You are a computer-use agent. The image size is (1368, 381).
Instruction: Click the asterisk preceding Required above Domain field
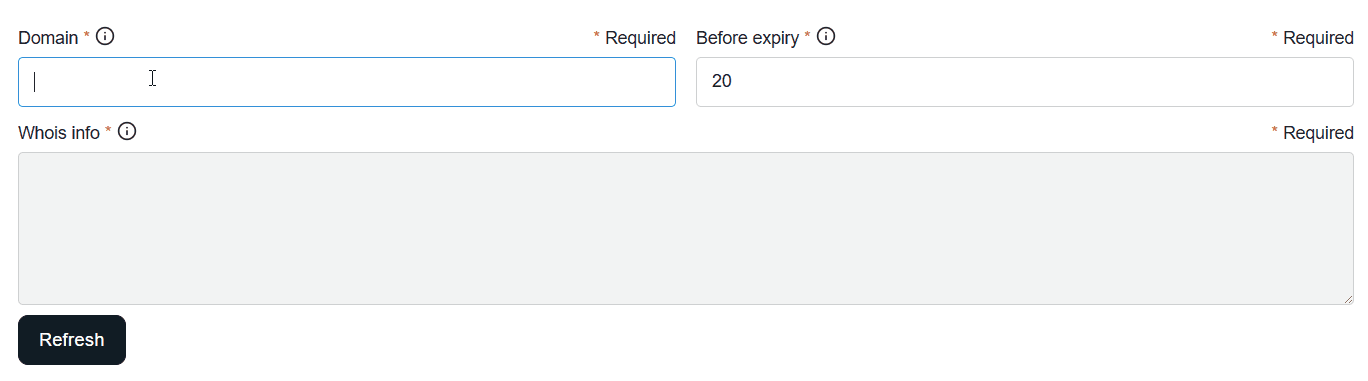click(x=597, y=36)
